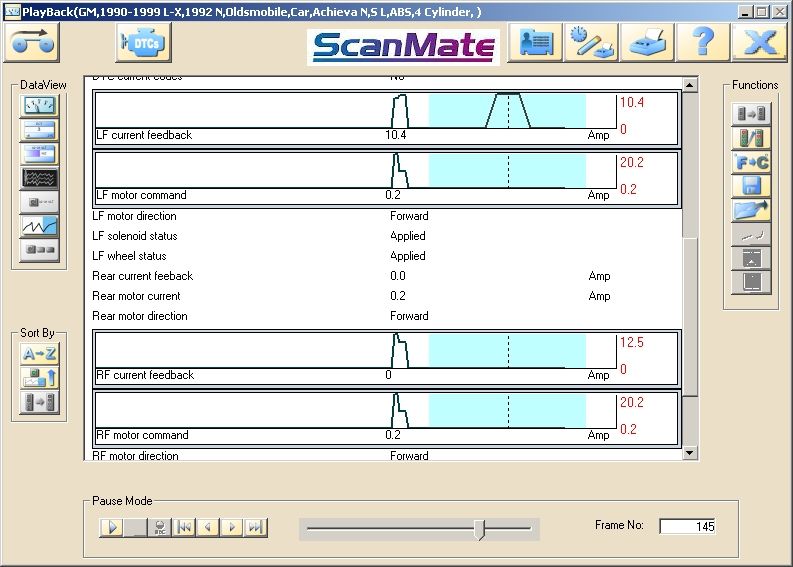Screen dimensions: 793x567
Task: Click the Frame No input field
Action: coord(687,527)
